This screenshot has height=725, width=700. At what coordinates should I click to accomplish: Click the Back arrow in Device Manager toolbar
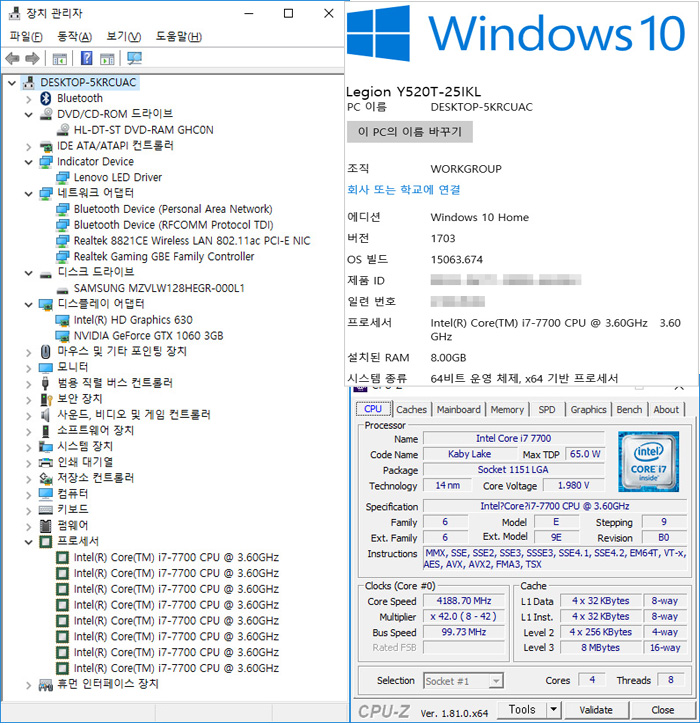12,59
